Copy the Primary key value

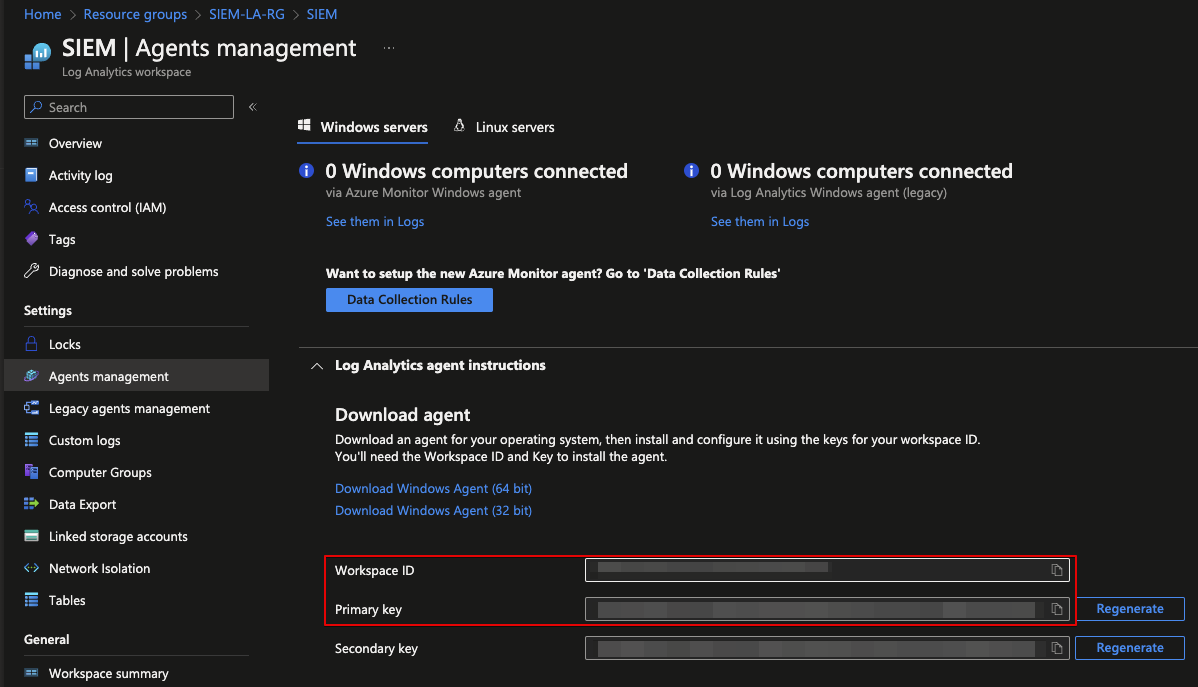(x=1056, y=609)
